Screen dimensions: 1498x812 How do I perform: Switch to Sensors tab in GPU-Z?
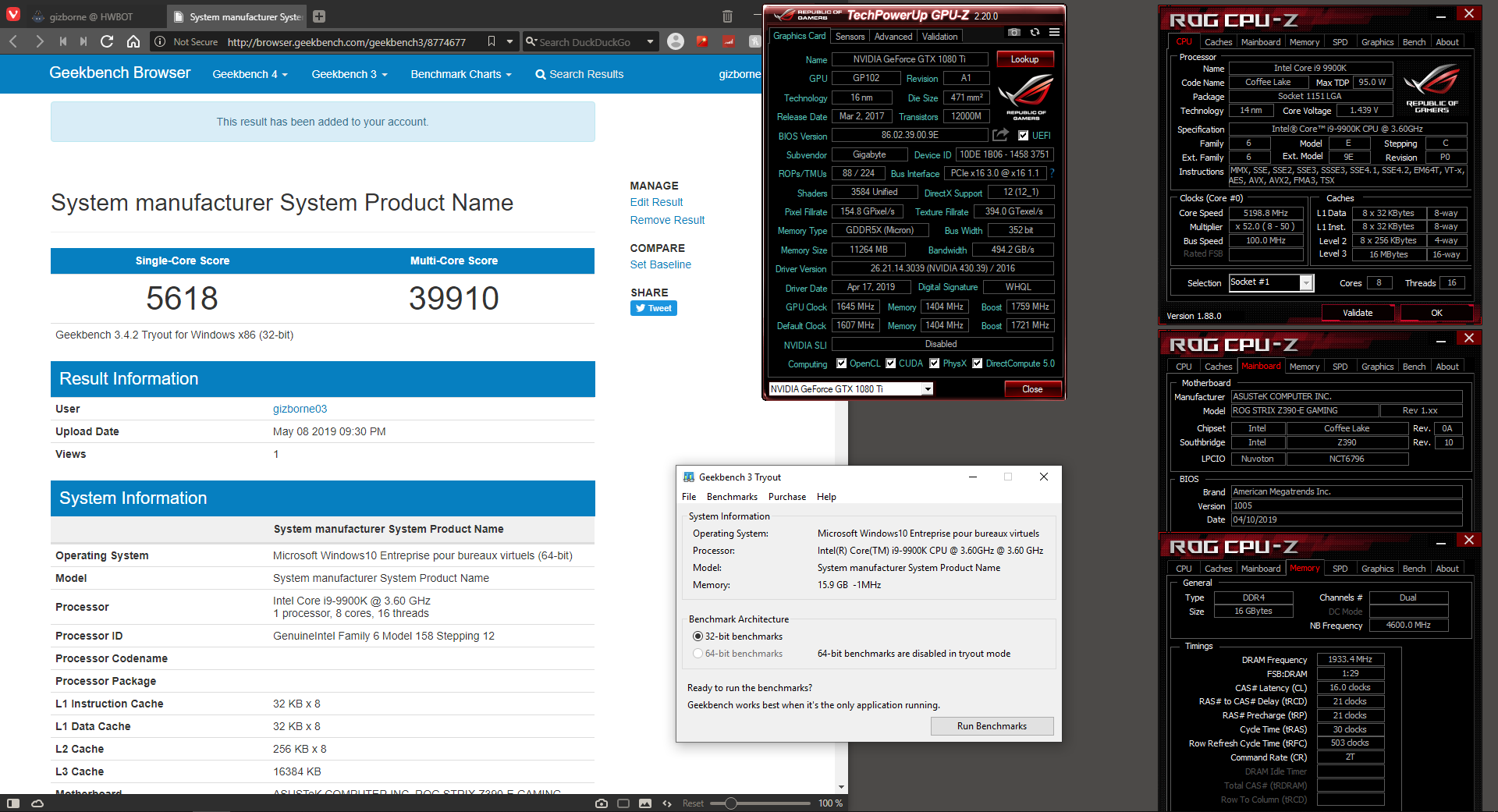pyautogui.click(x=850, y=37)
